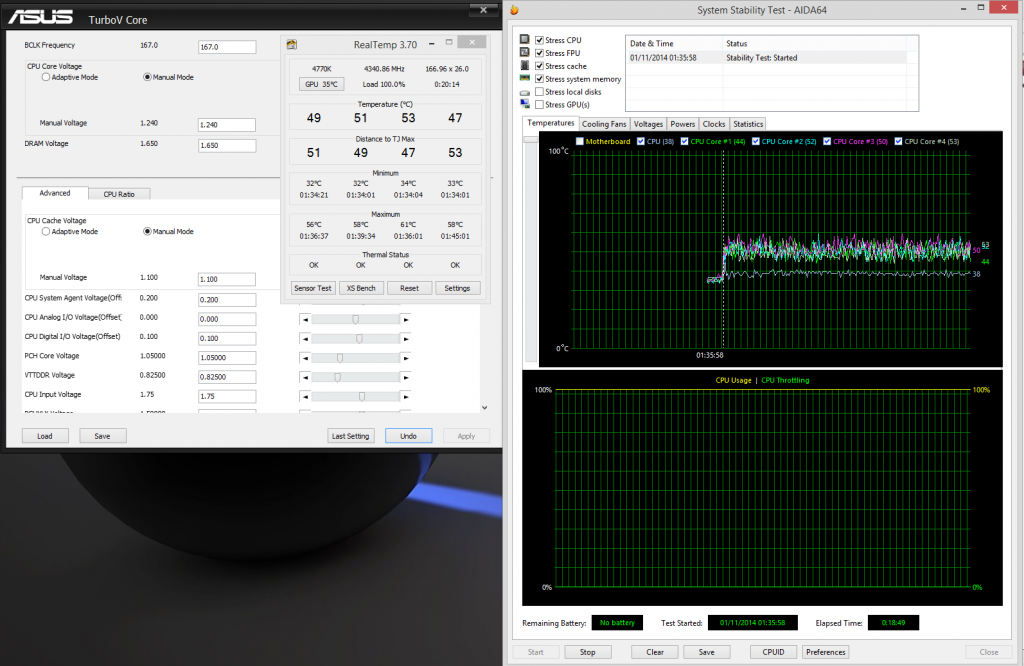Show Motherboard temperature on the graph
1024x666 pixels.
[578, 141]
